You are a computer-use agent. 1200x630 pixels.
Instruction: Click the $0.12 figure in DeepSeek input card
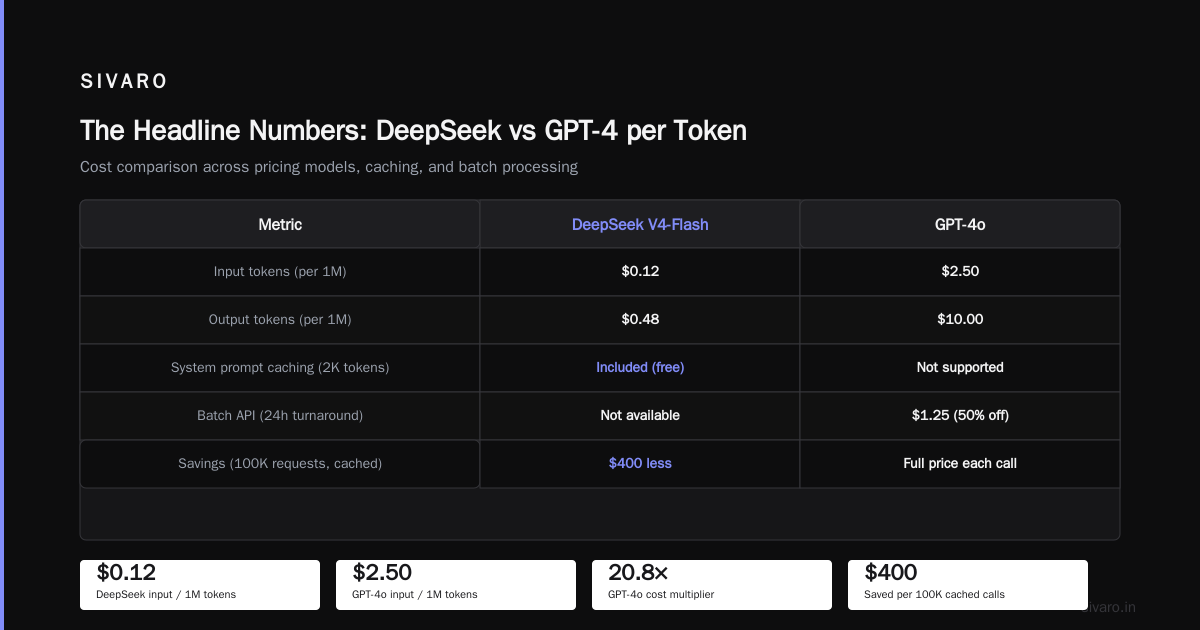coord(126,572)
